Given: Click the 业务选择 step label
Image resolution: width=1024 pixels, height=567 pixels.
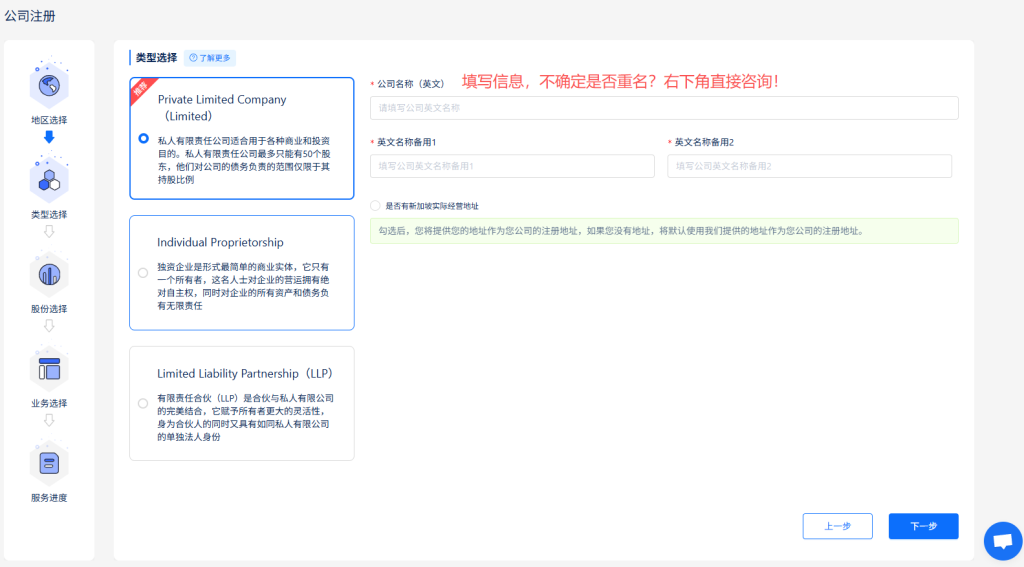Looking at the screenshot, I should (x=49, y=404).
